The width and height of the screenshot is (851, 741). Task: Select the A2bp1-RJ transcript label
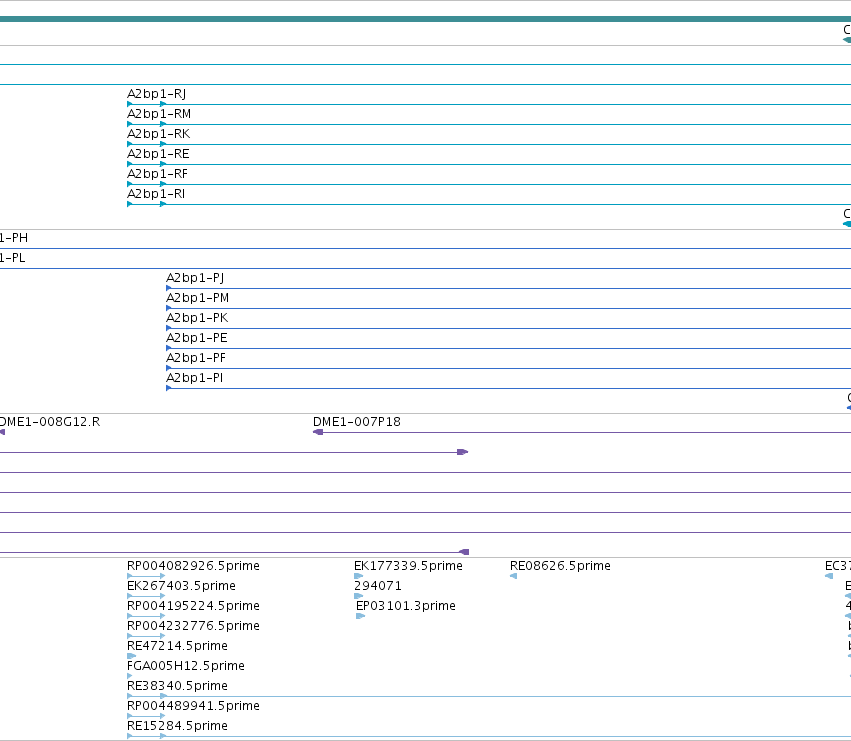pyautogui.click(x=156, y=94)
